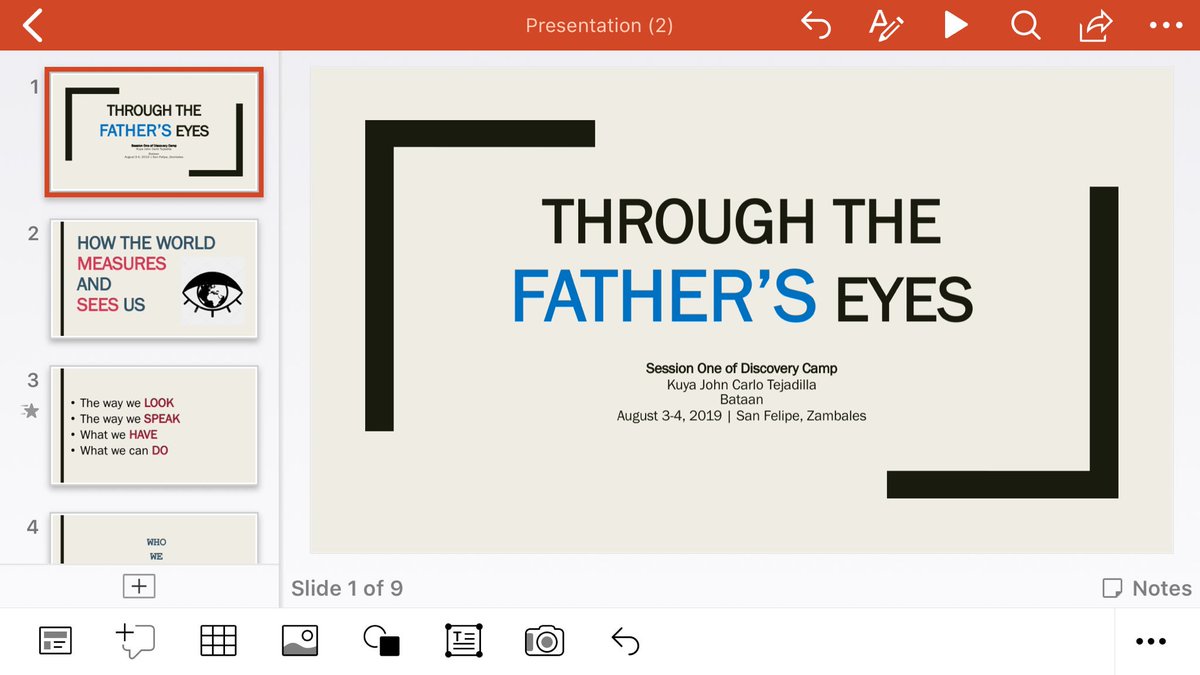
Task: Share the presentation
Action: (1096, 25)
